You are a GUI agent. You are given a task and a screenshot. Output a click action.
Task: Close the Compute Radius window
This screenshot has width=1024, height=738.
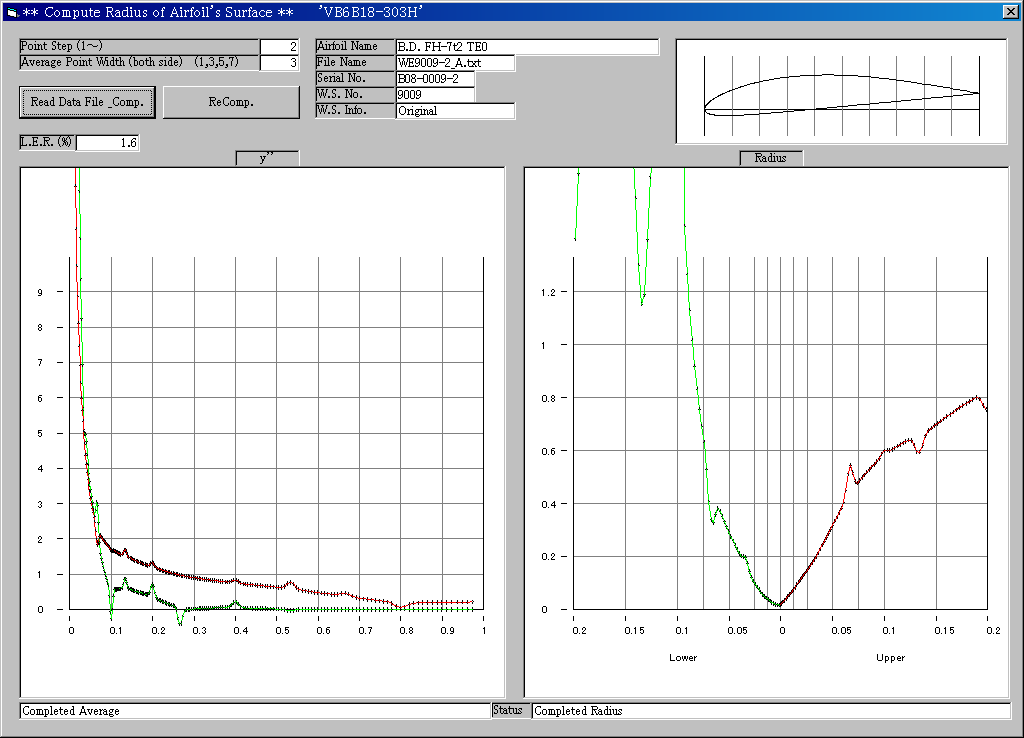pyautogui.click(x=1010, y=12)
